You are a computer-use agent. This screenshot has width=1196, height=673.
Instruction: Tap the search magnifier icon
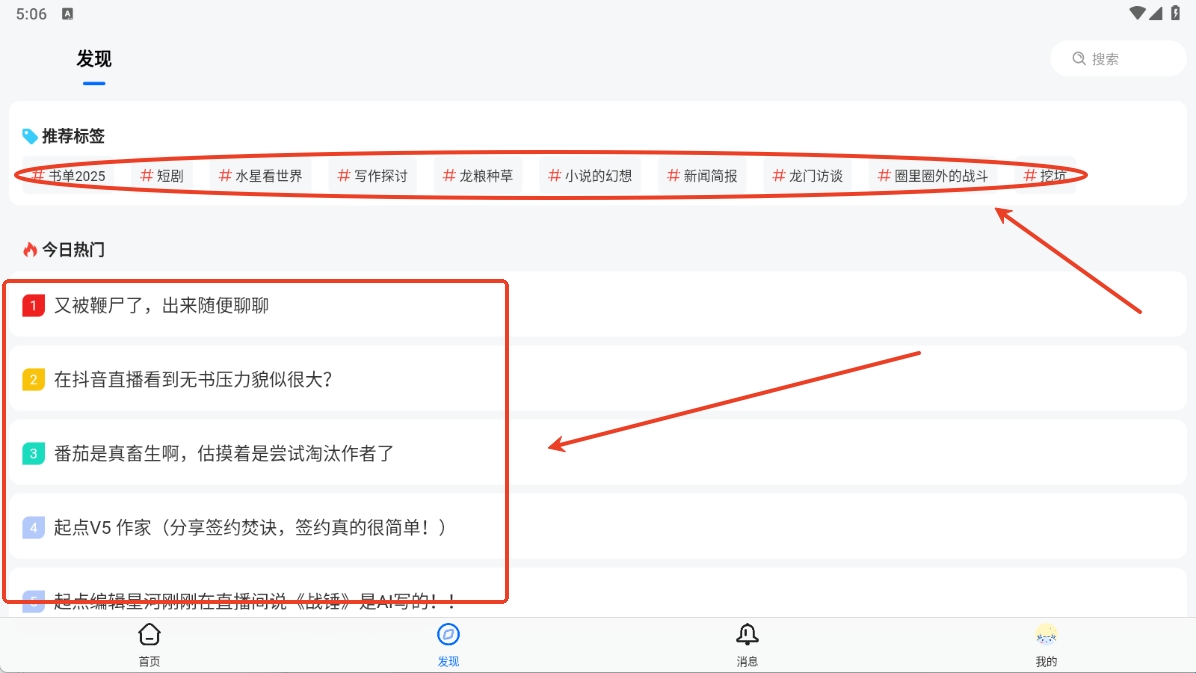point(1079,59)
